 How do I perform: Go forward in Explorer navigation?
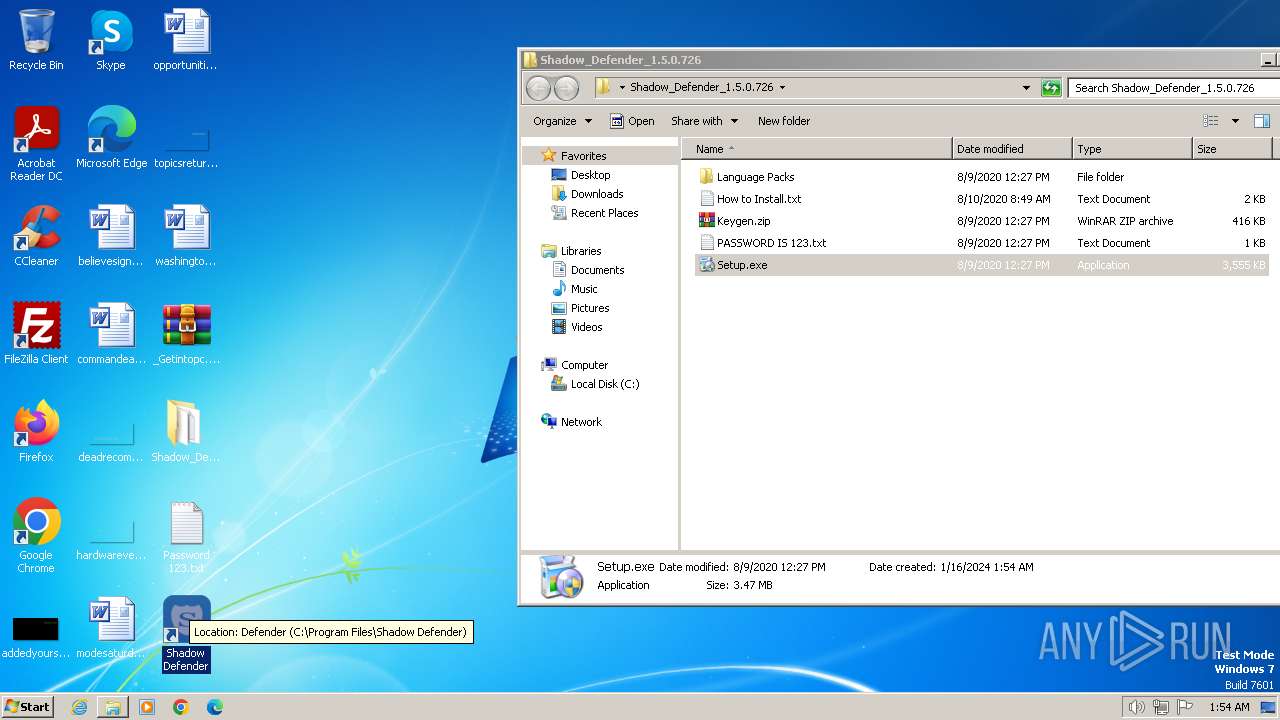point(566,88)
